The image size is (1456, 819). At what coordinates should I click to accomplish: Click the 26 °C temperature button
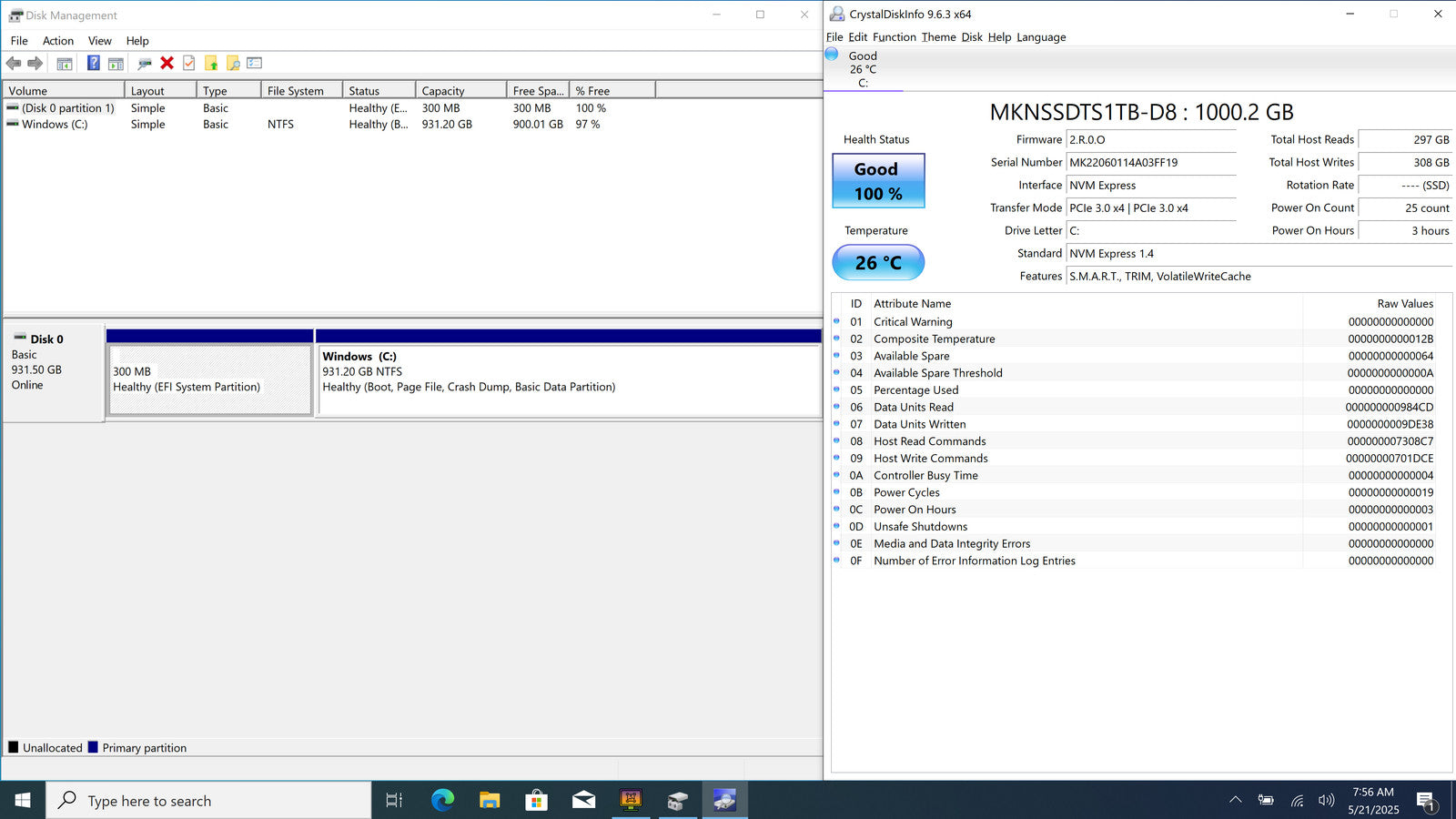point(878,263)
